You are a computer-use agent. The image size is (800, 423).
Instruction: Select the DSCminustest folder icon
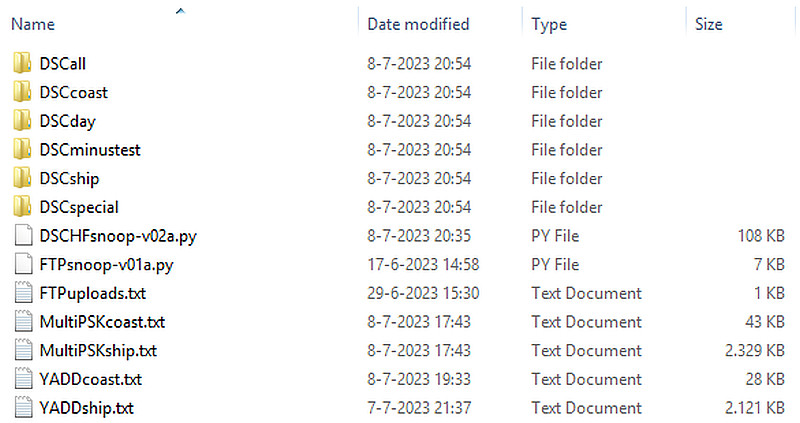click(x=24, y=150)
